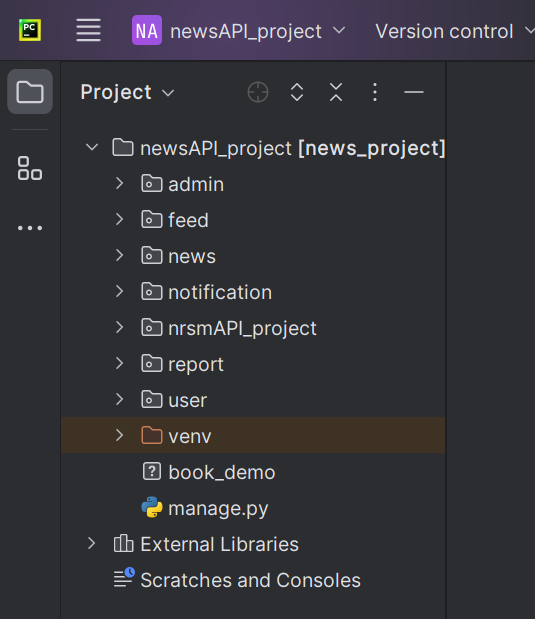
Task: Open the Version control dropdown
Action: [454, 31]
